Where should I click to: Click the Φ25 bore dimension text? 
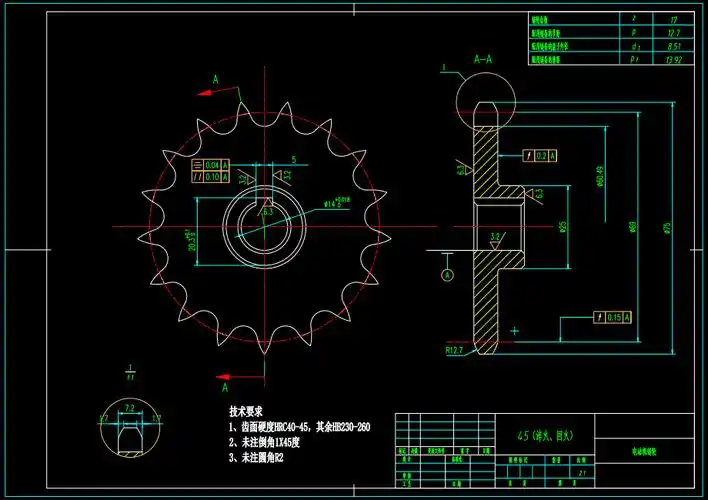click(x=564, y=227)
